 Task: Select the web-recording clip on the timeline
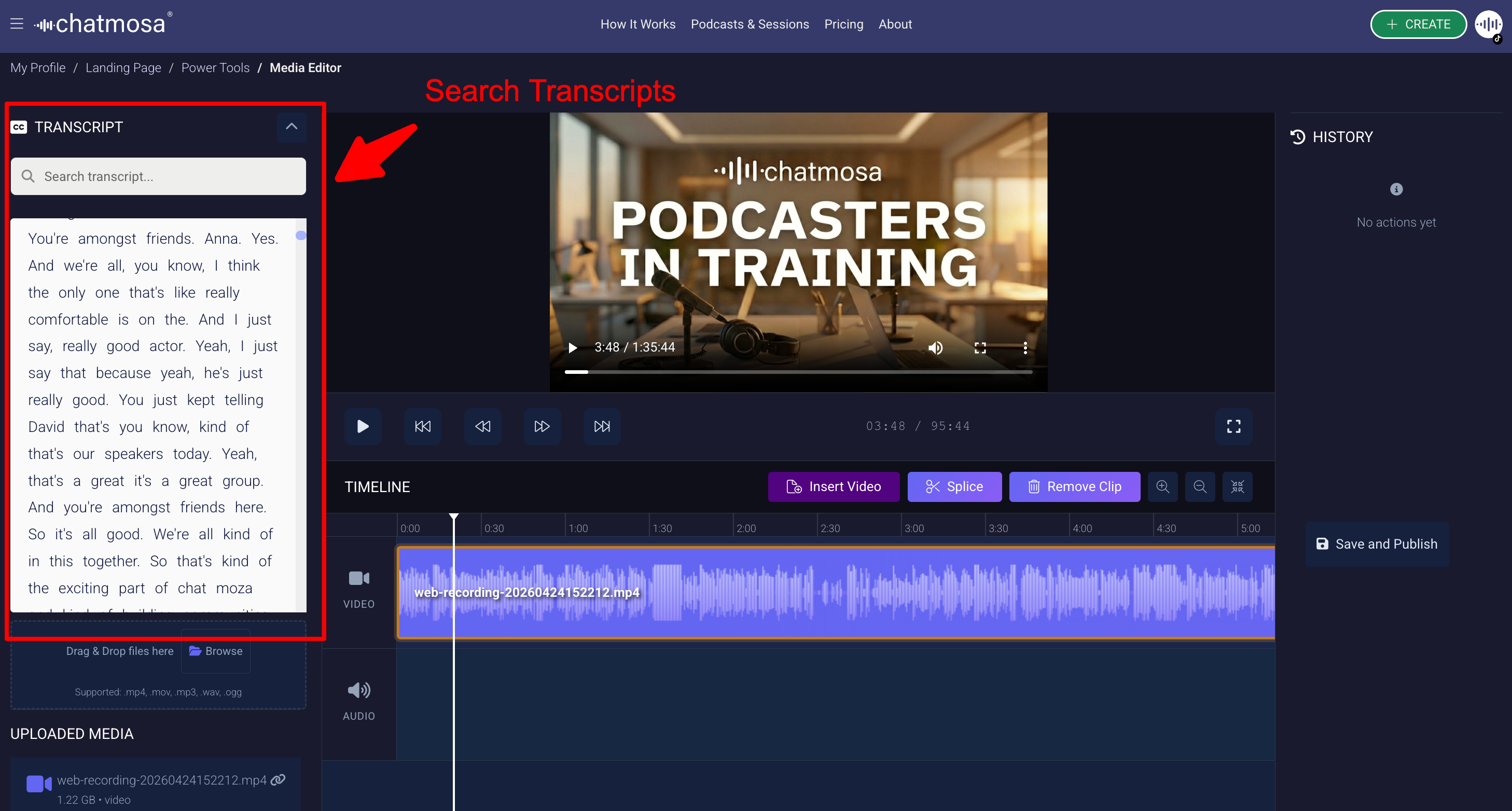[836, 593]
